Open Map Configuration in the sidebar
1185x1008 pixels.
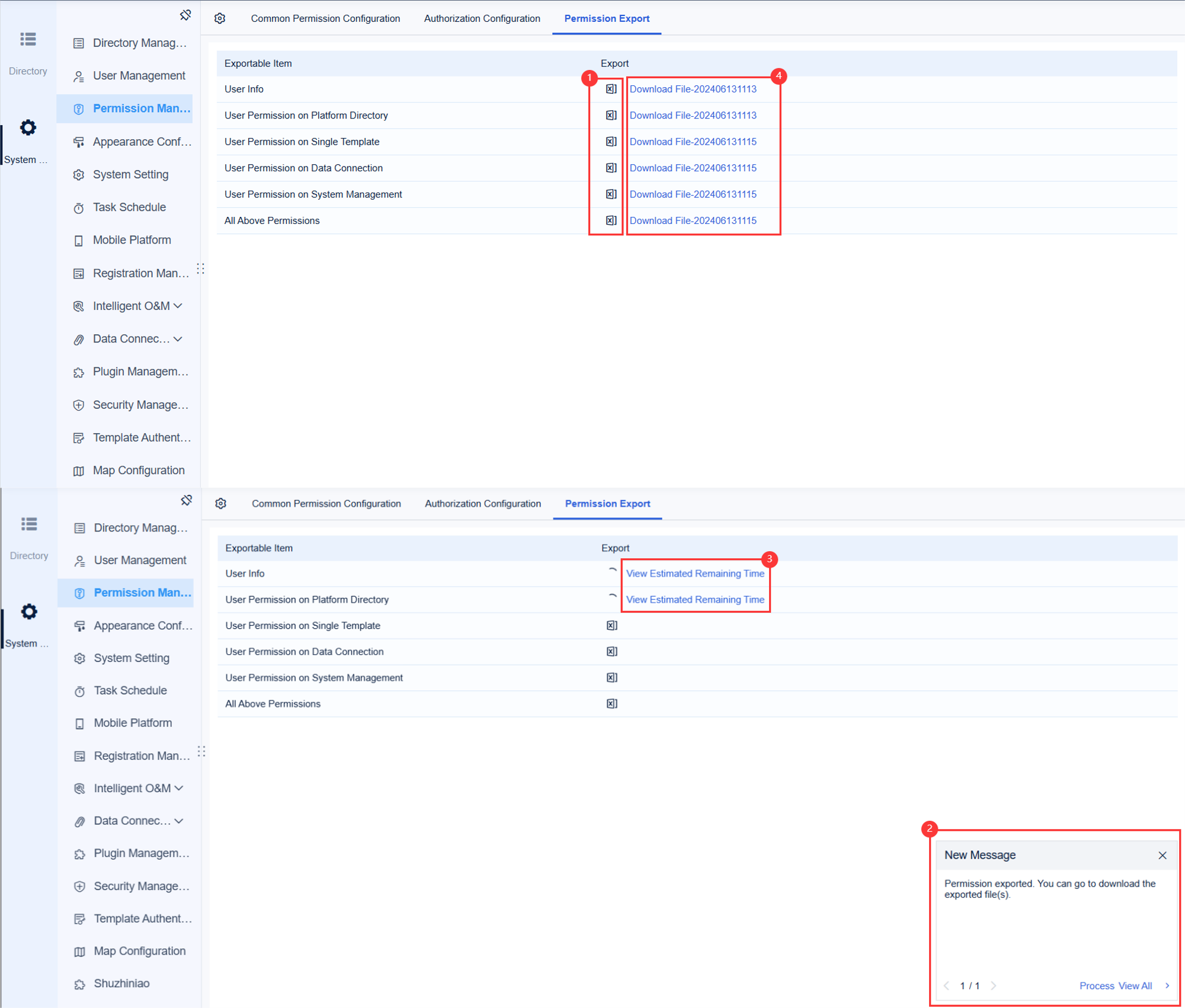coord(138,470)
